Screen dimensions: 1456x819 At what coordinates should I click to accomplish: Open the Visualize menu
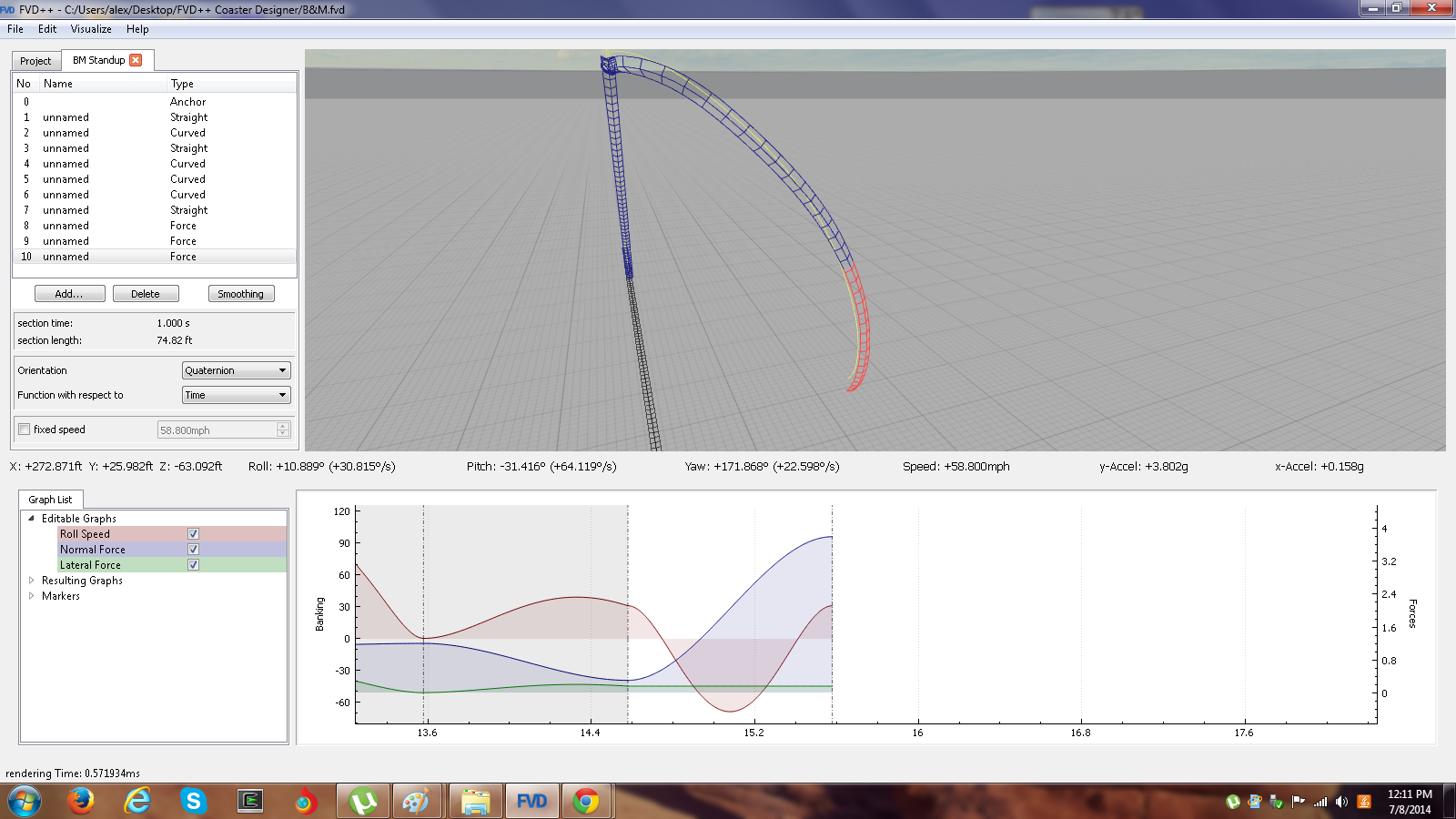(91, 29)
